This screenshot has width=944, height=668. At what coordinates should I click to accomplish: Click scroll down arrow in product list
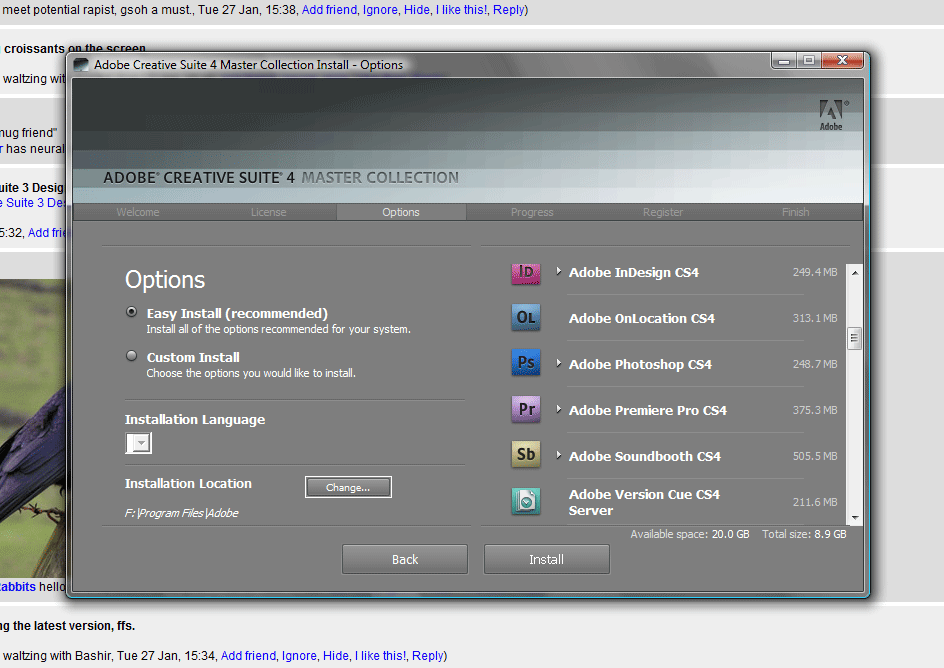coord(854,517)
